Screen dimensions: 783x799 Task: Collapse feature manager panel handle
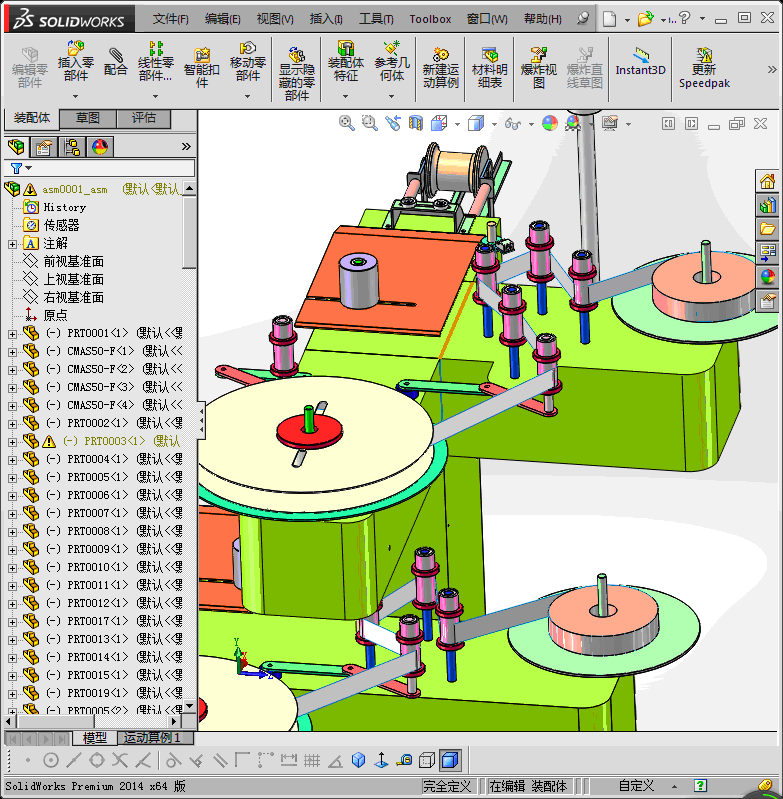tap(202, 420)
